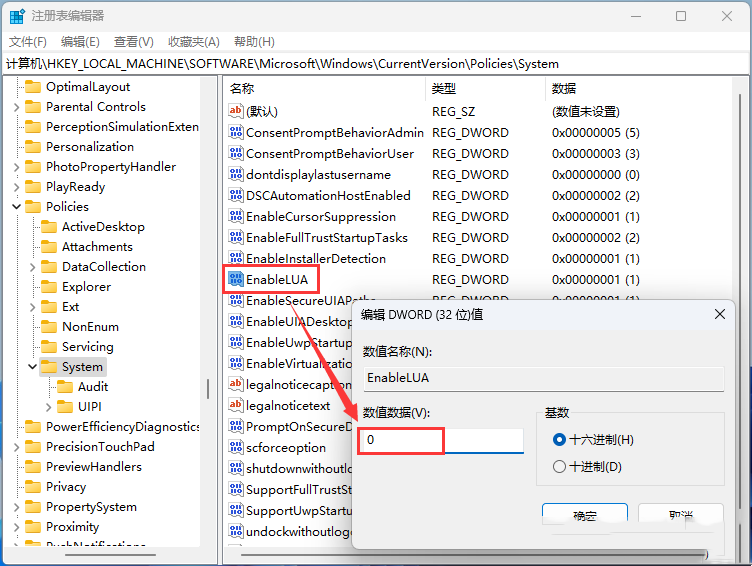Click the REG_SZ type cell
Screen dimensions: 752x566
(453, 111)
